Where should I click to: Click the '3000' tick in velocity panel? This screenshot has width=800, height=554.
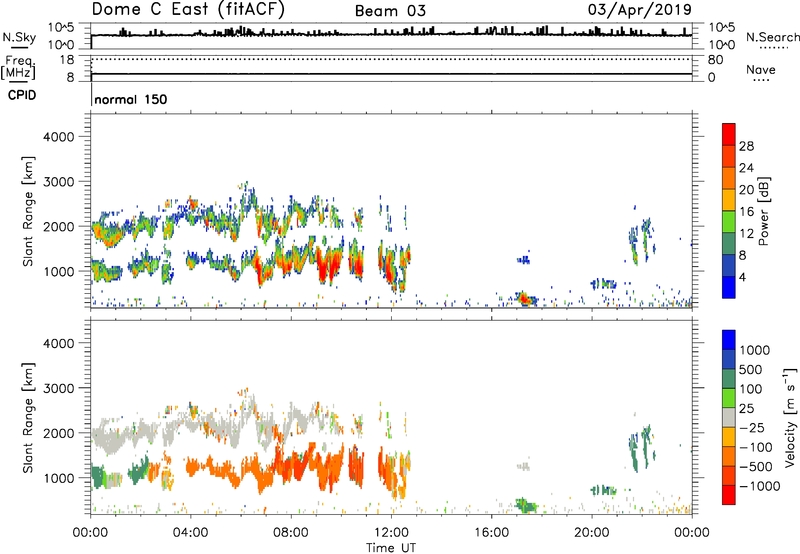click(58, 388)
